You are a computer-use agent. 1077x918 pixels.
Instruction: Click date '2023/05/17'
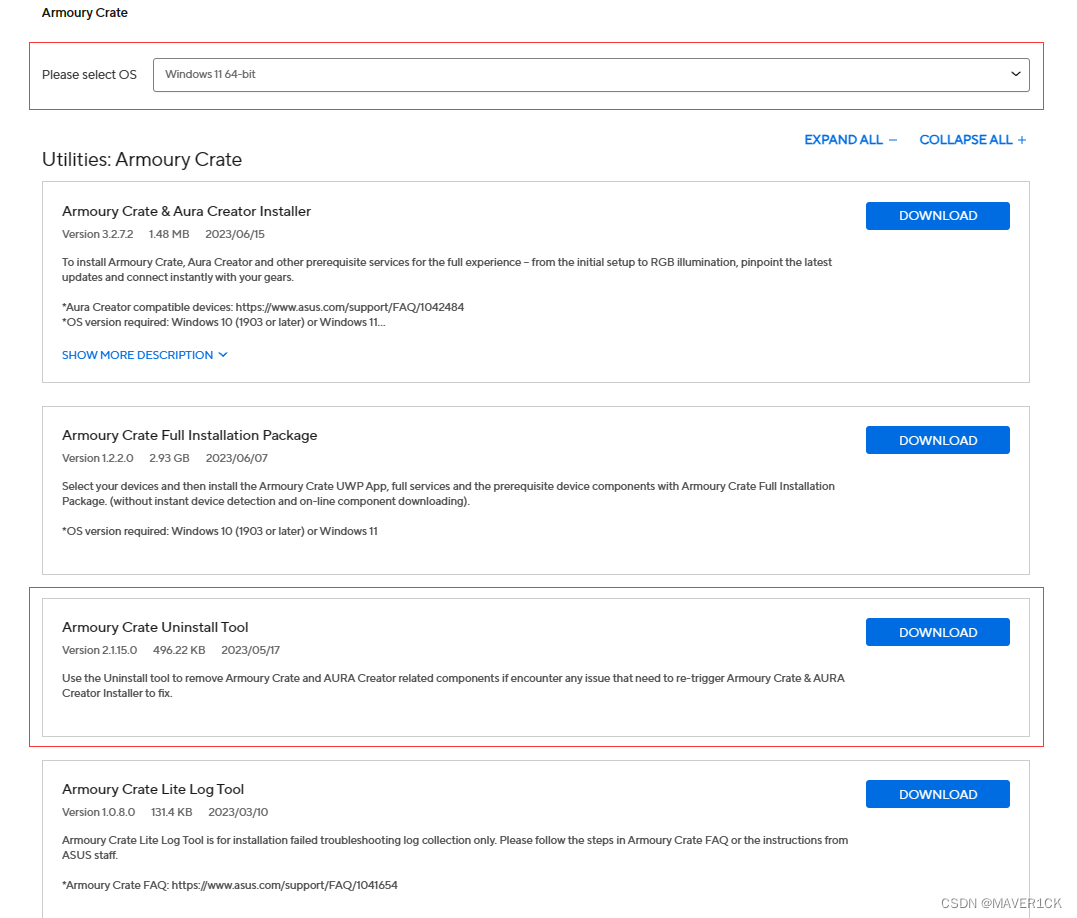(251, 650)
